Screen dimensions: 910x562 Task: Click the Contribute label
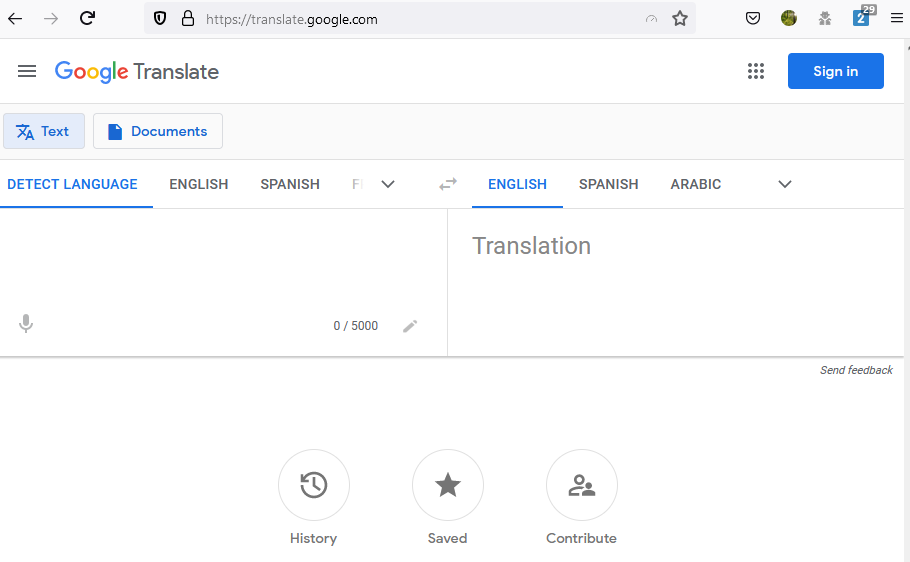[582, 538]
